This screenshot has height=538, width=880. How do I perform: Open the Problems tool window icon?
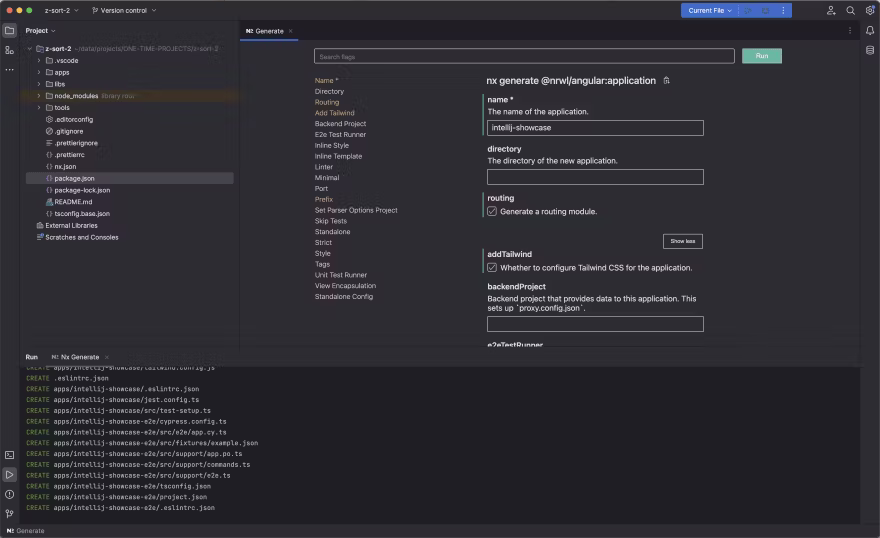pyautogui.click(x=9, y=494)
